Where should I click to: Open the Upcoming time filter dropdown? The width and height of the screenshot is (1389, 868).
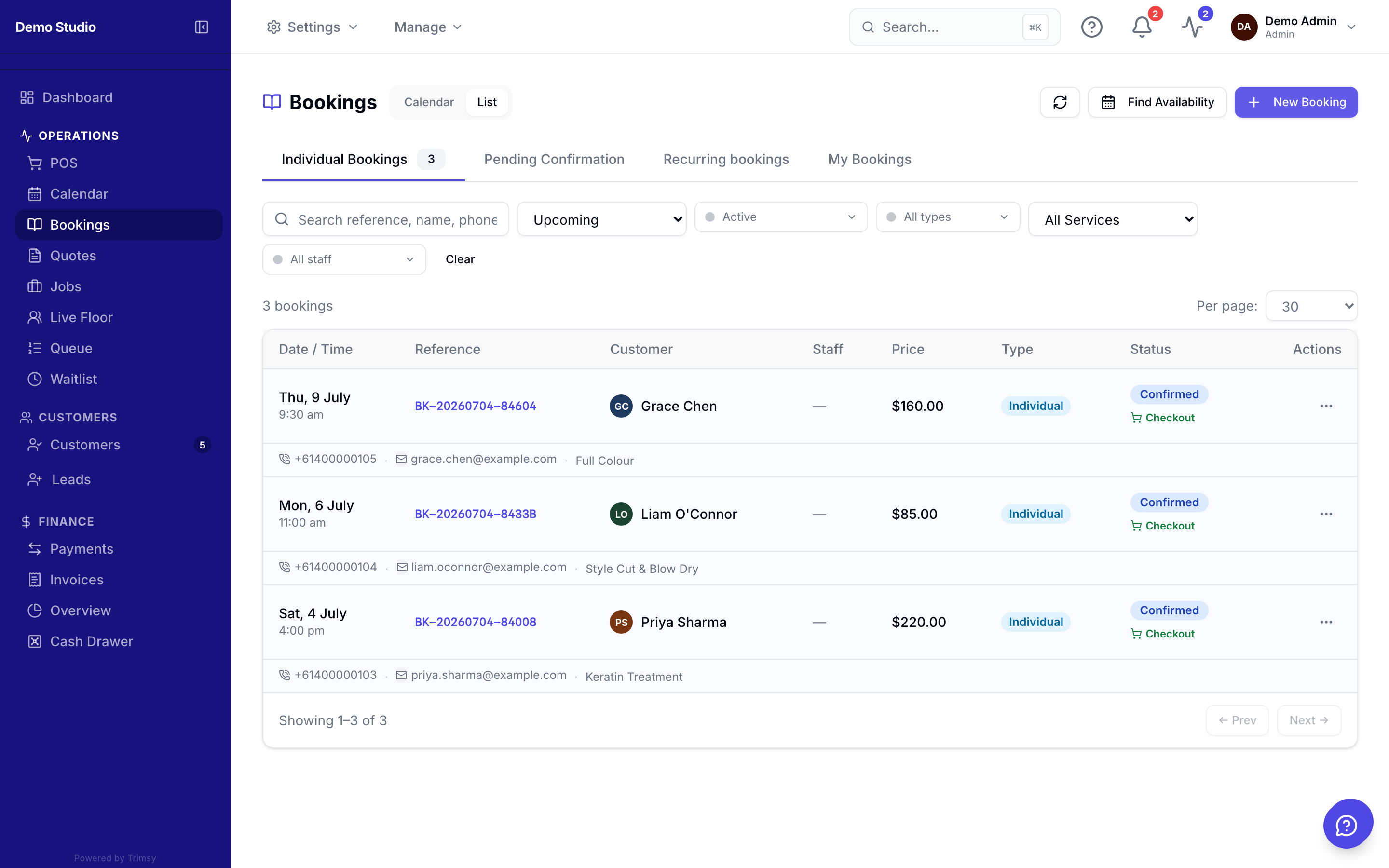601,219
